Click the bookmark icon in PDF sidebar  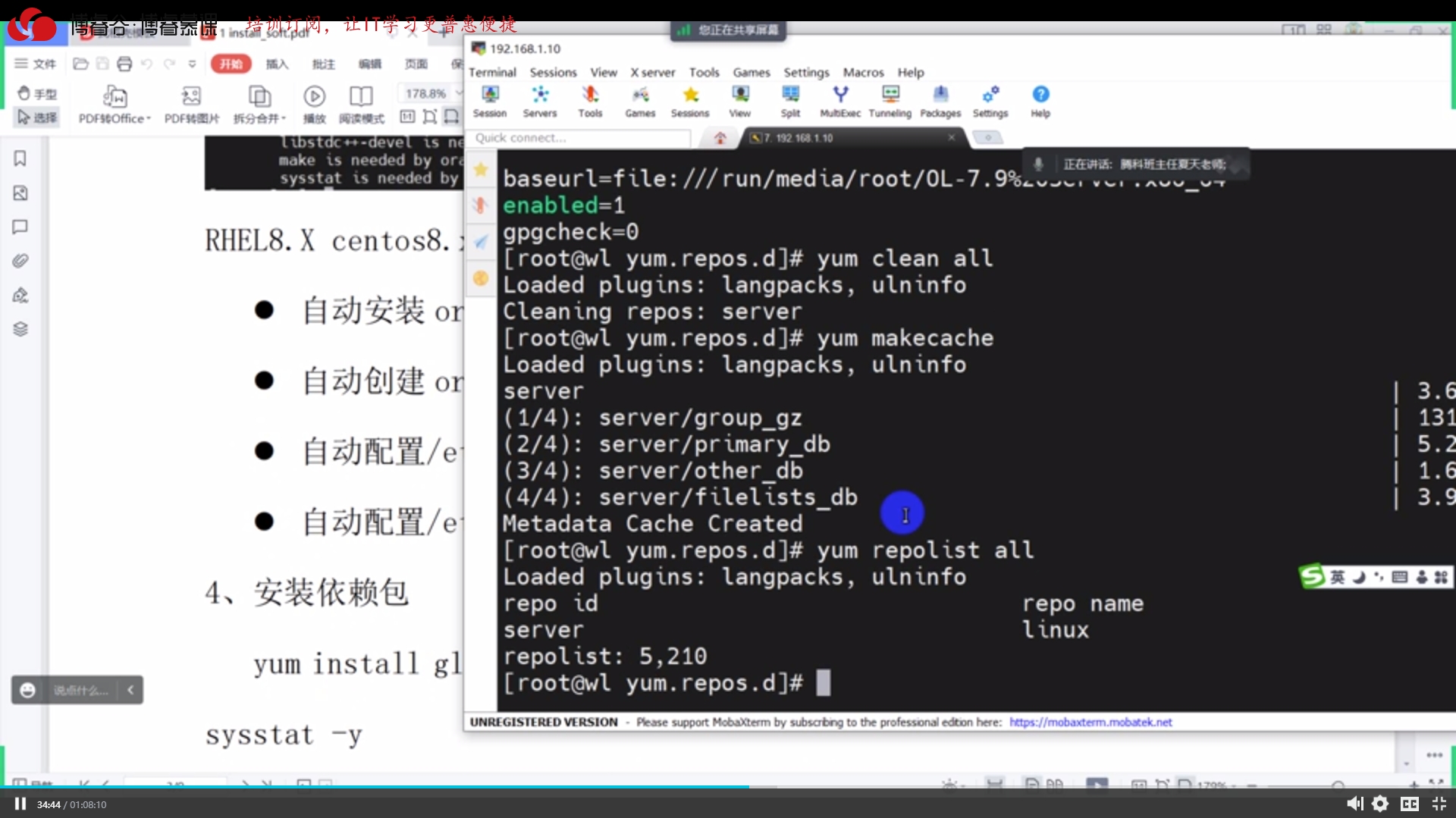click(20, 158)
